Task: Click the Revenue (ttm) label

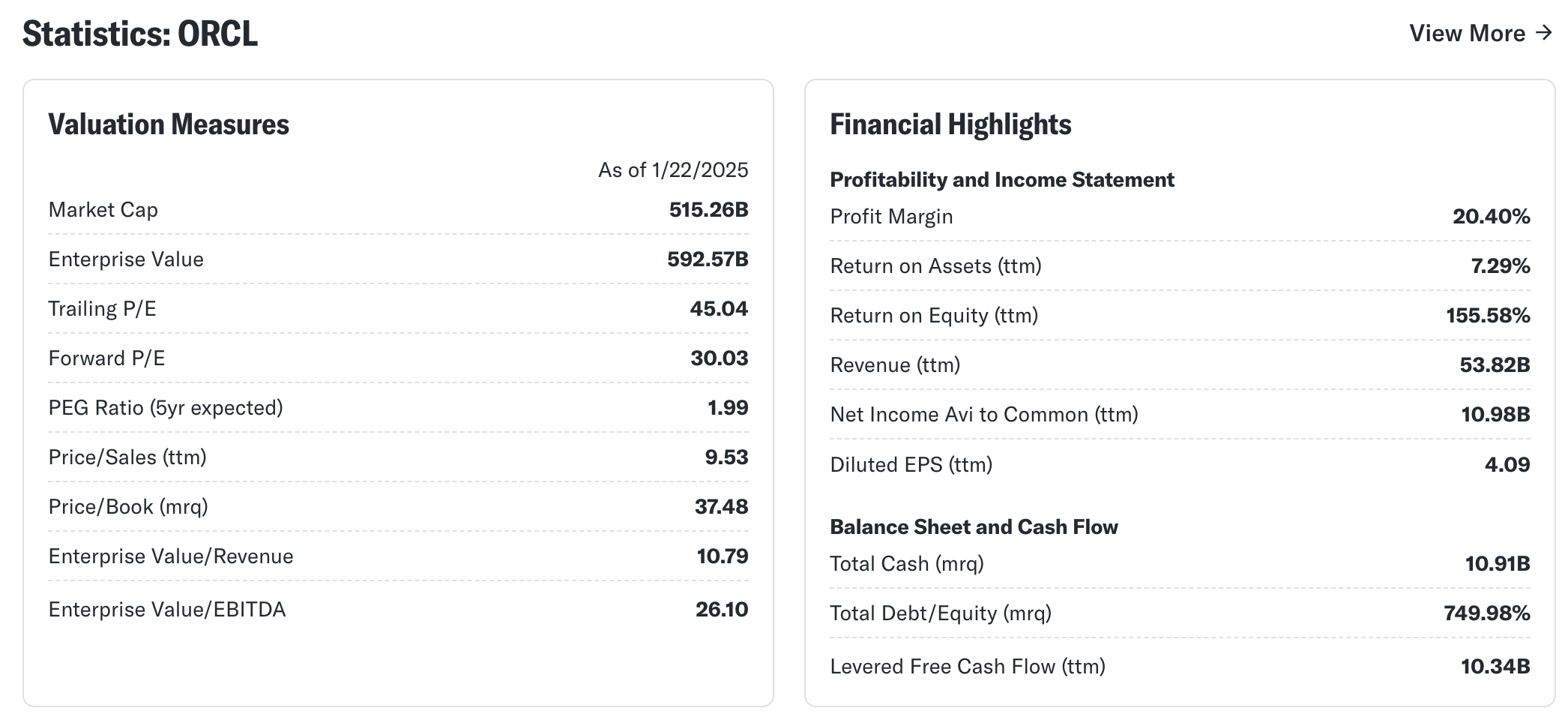Action: (x=895, y=365)
